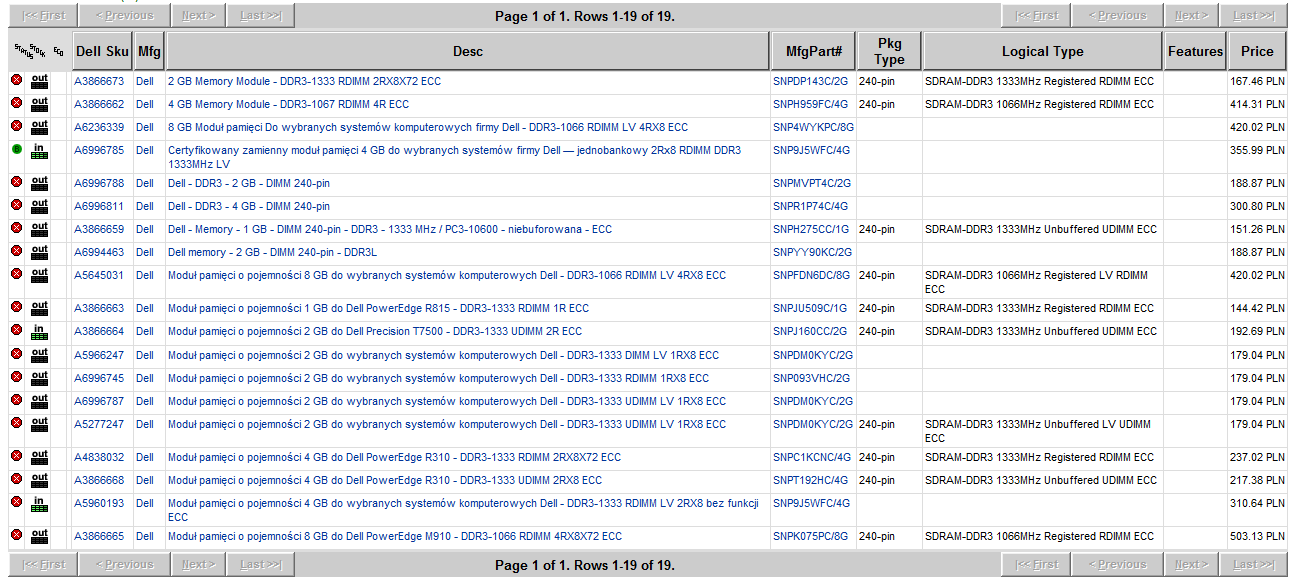Open the SKU link A3866665
Viewport: 1293px width, 581px height.
point(99,536)
